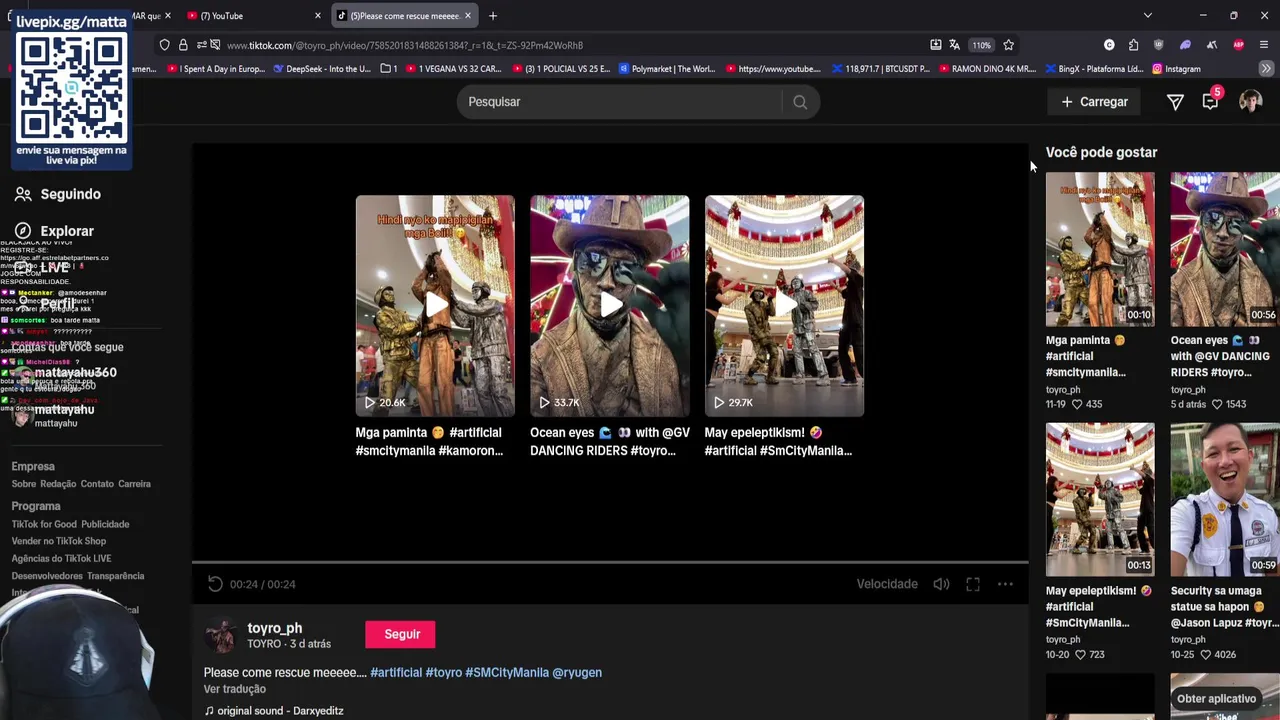Click the #toyro hashtag in the caption
Viewport: 1280px width, 720px height.
click(x=443, y=673)
